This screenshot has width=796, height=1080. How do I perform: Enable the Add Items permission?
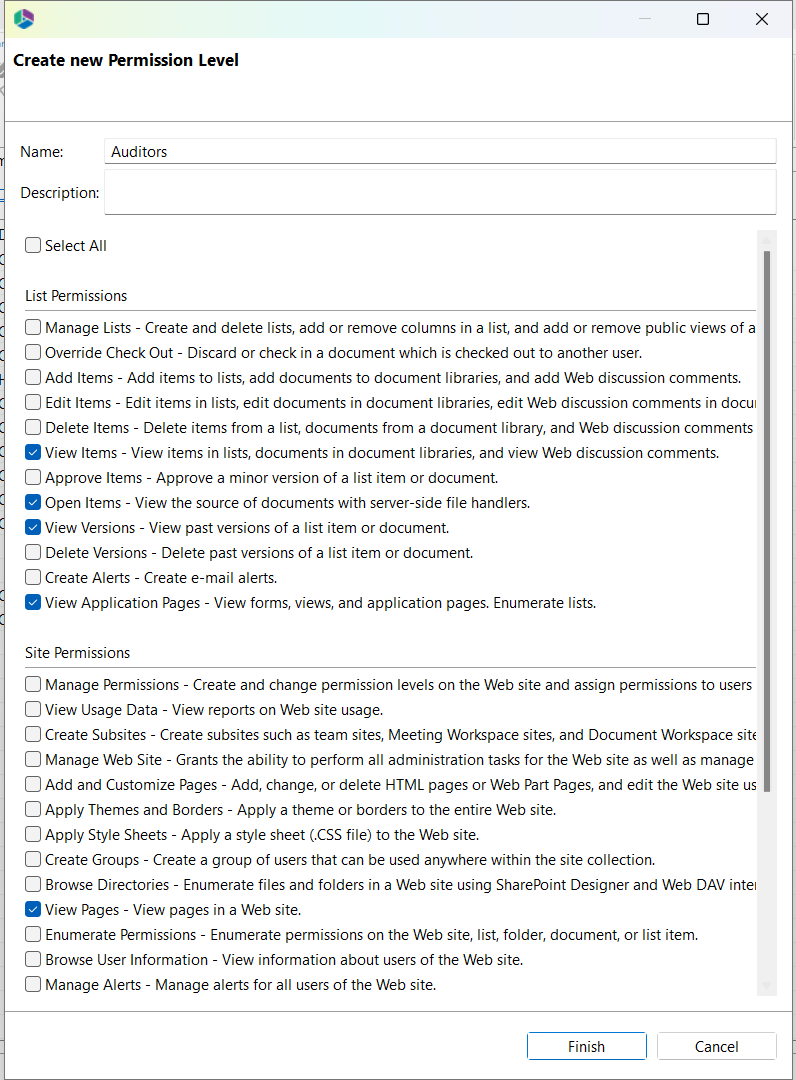click(x=34, y=378)
